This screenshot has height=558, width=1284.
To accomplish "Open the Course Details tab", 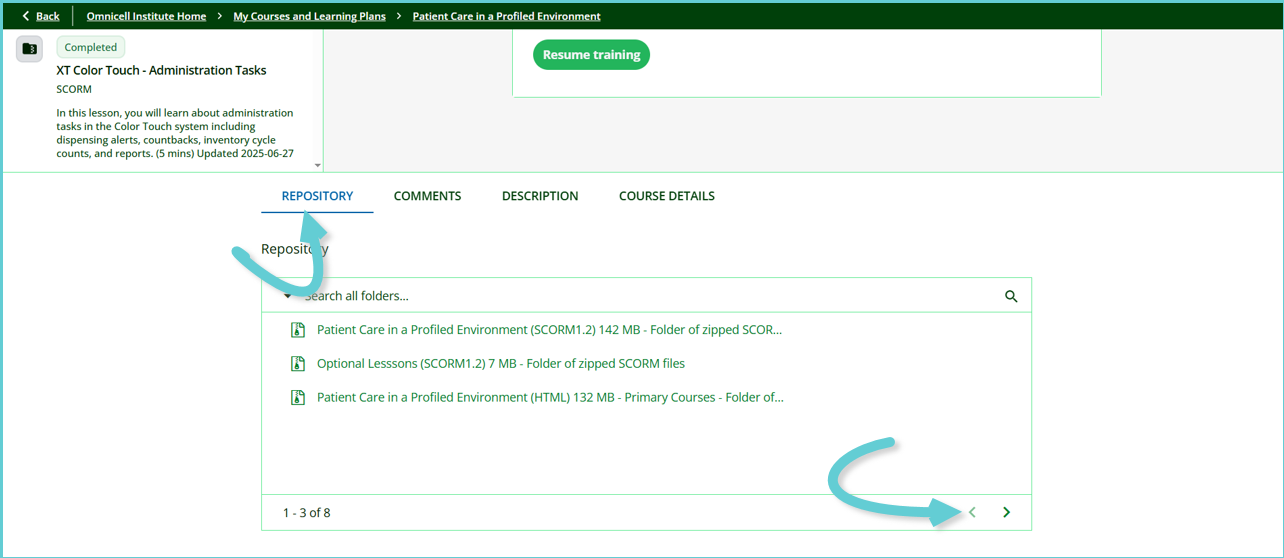I will (x=667, y=196).
